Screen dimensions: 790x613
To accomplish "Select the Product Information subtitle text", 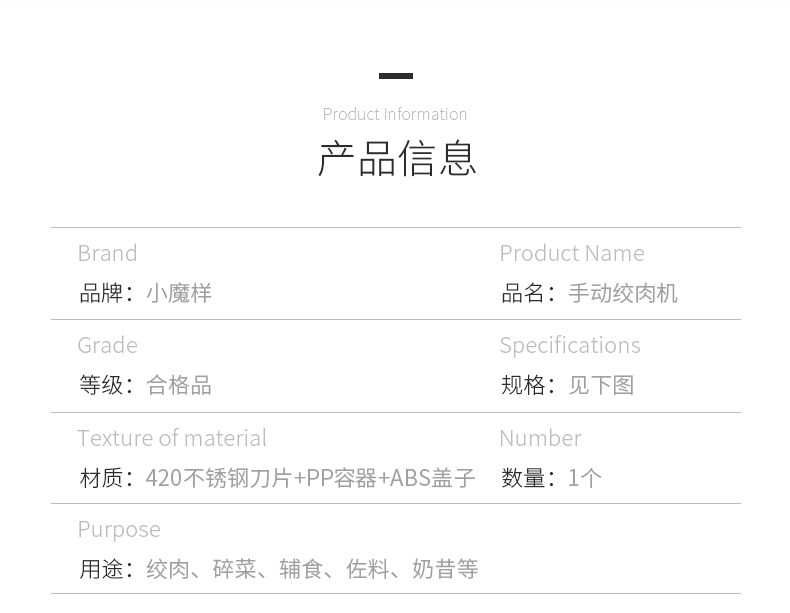I will (394, 114).
